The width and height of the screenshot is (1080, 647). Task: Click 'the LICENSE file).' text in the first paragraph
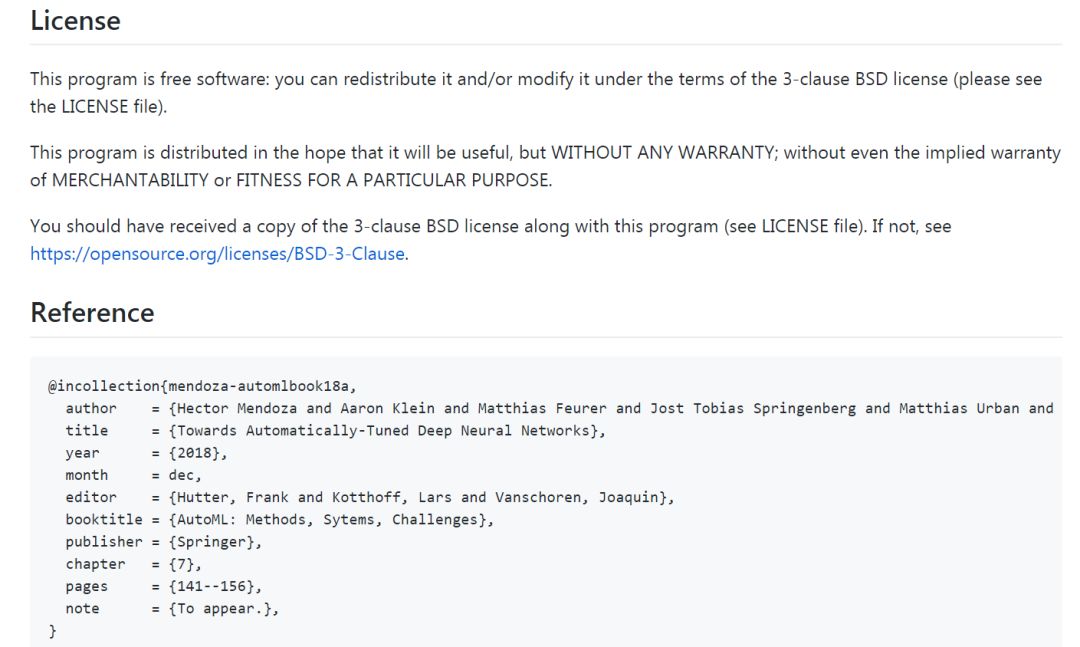[x=98, y=106]
